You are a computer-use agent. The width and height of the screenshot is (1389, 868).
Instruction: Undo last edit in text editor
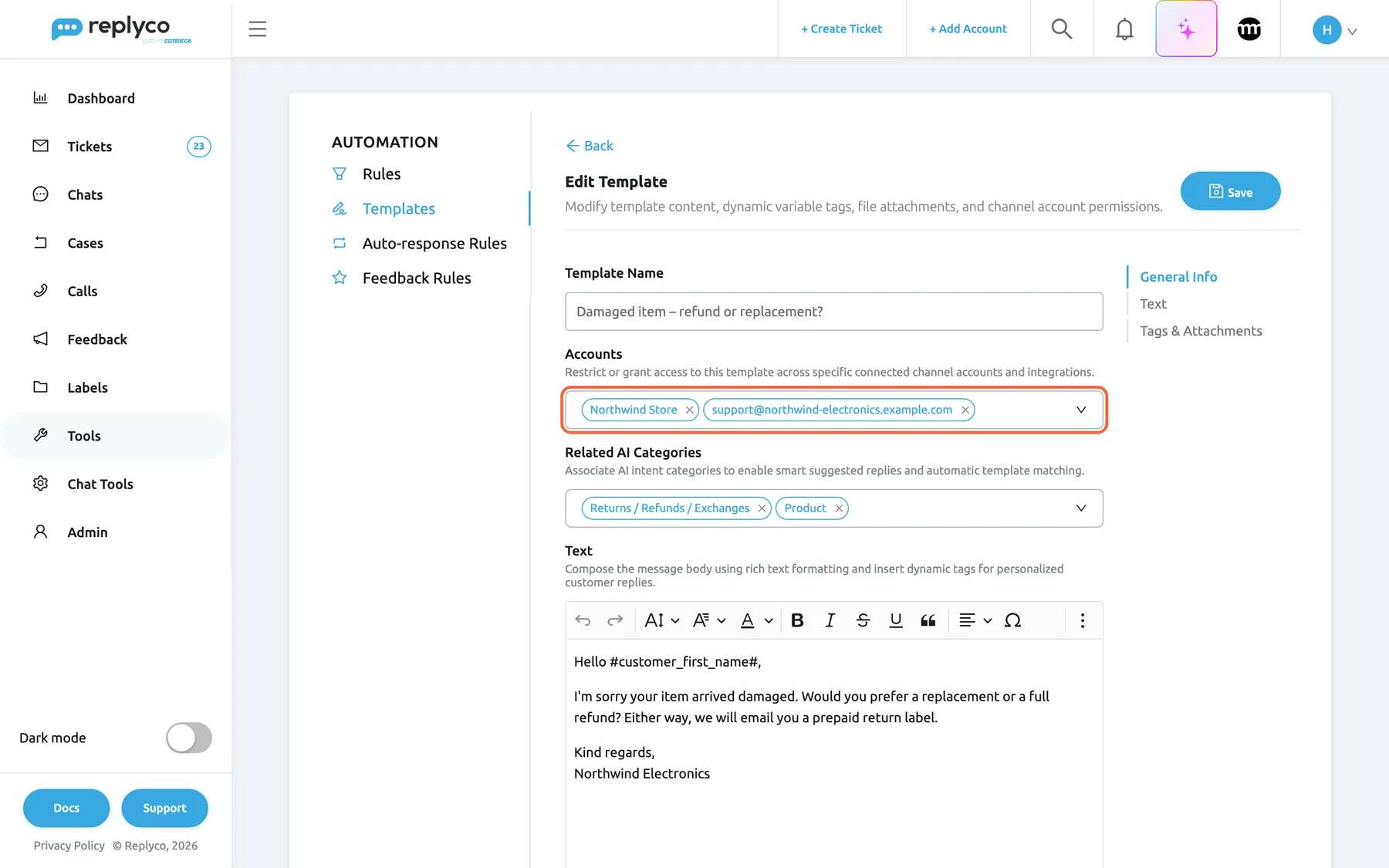[583, 620]
